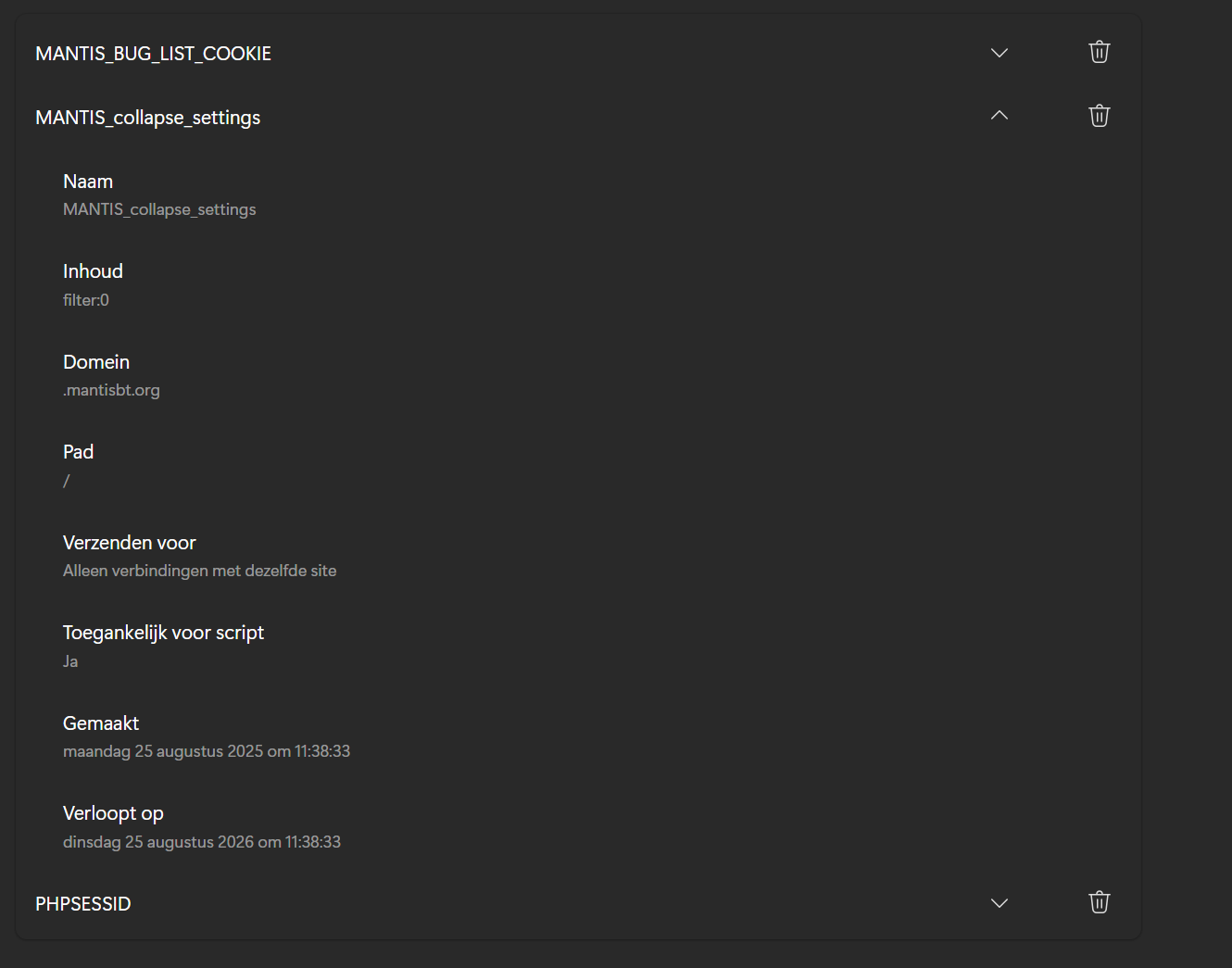The width and height of the screenshot is (1232, 968).
Task: Click the content value filter:0
Action: [x=86, y=300]
